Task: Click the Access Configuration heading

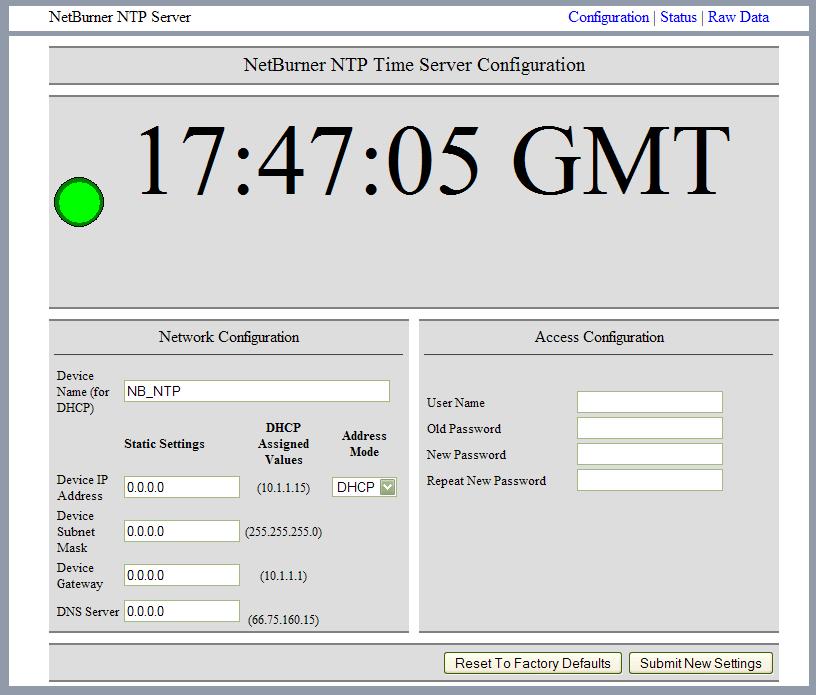Action: tap(599, 337)
